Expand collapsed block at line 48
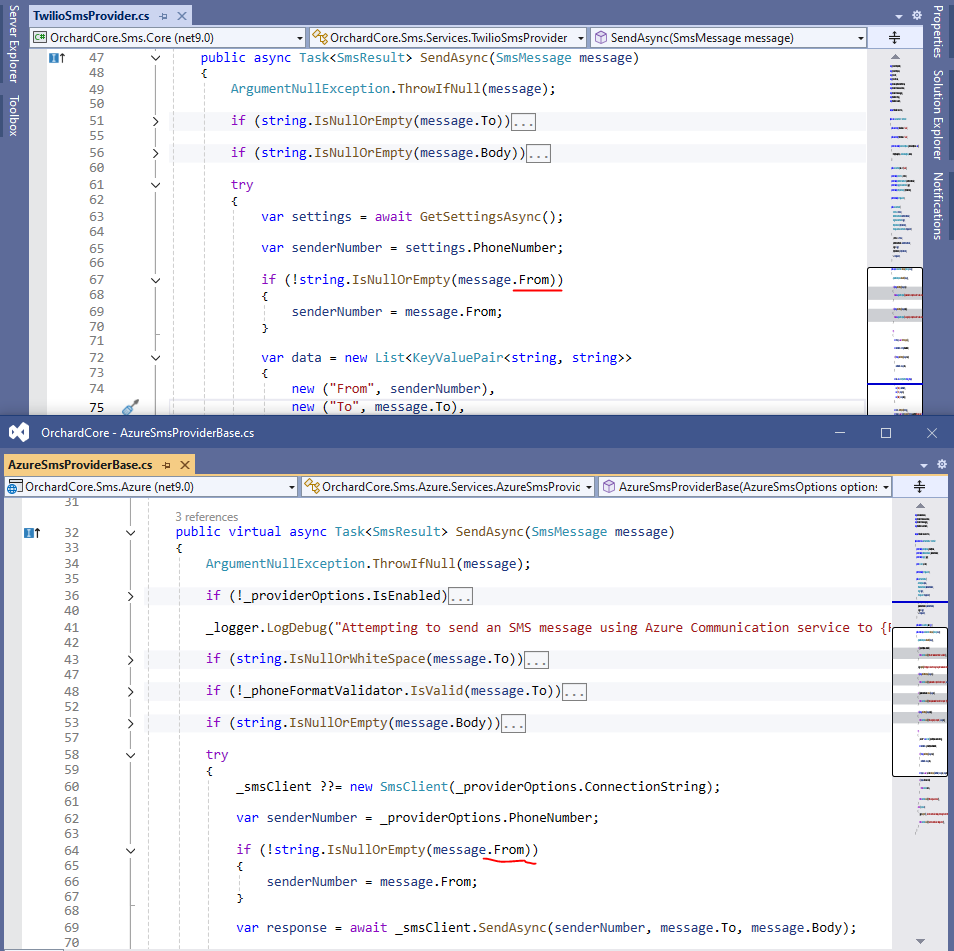954x951 pixels. click(130, 692)
